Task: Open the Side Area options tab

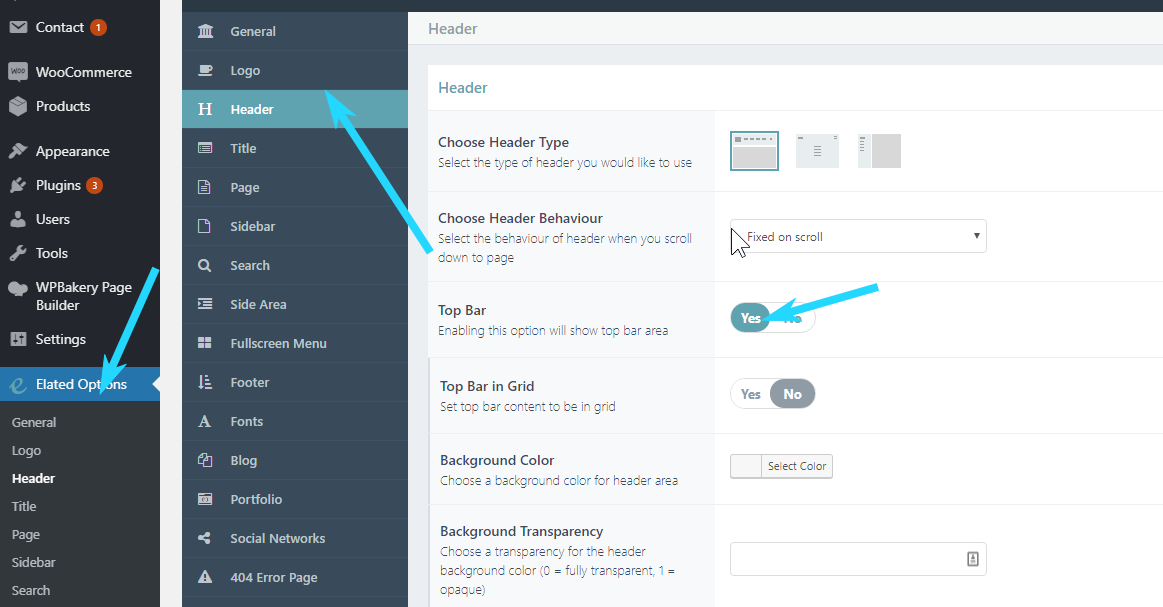Action: pyautogui.click(x=294, y=304)
